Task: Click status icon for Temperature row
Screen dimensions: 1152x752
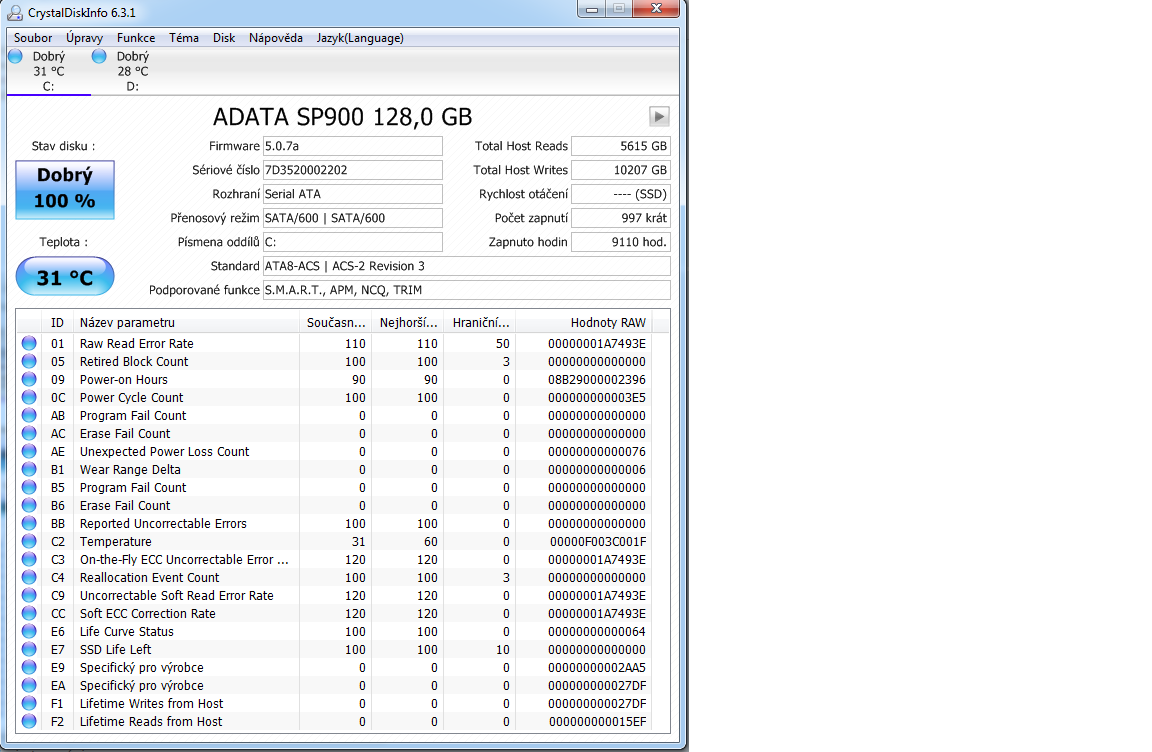Action: click(x=29, y=541)
